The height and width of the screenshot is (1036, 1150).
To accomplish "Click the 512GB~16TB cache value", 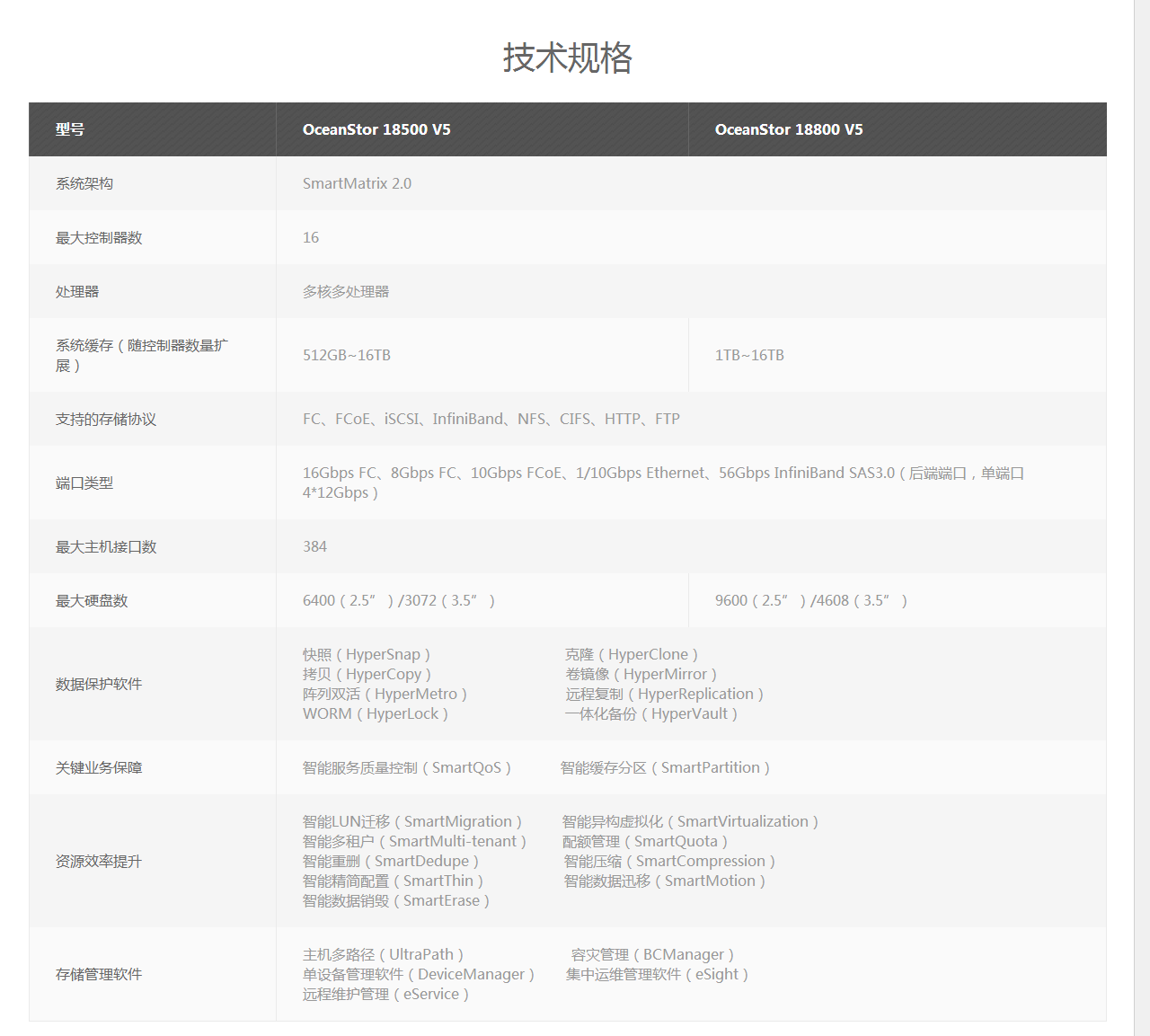I will point(347,355).
